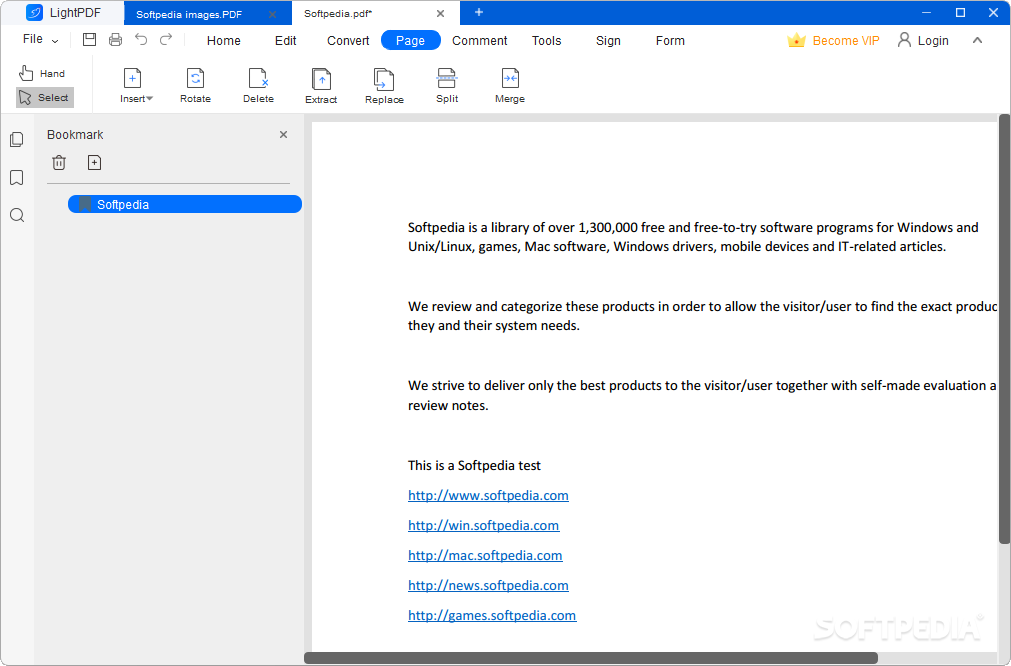
Task: Click paragraph starting 'We review and categorize'
Action: (x=702, y=316)
